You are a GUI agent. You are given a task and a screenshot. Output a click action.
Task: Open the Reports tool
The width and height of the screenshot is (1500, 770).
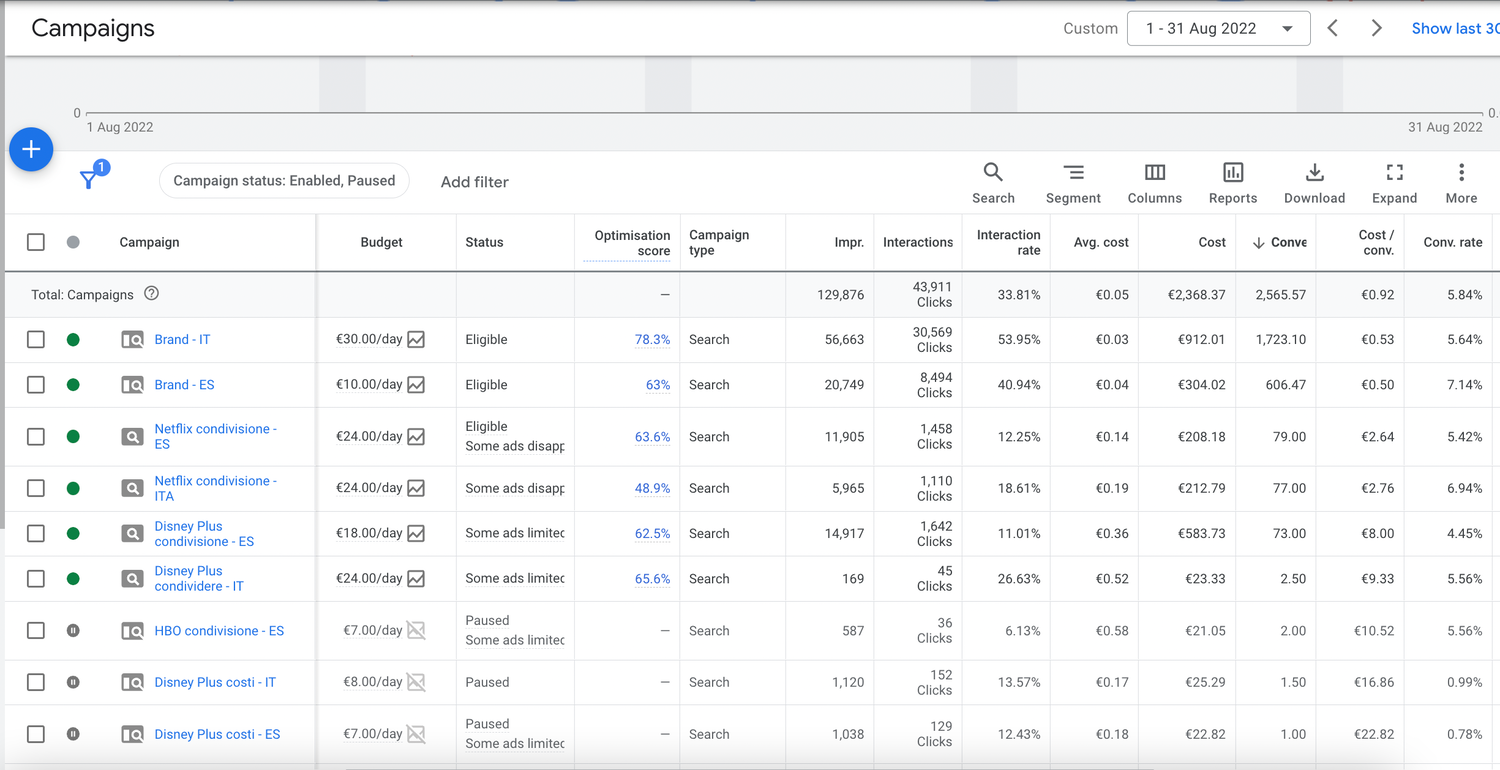(x=1233, y=184)
